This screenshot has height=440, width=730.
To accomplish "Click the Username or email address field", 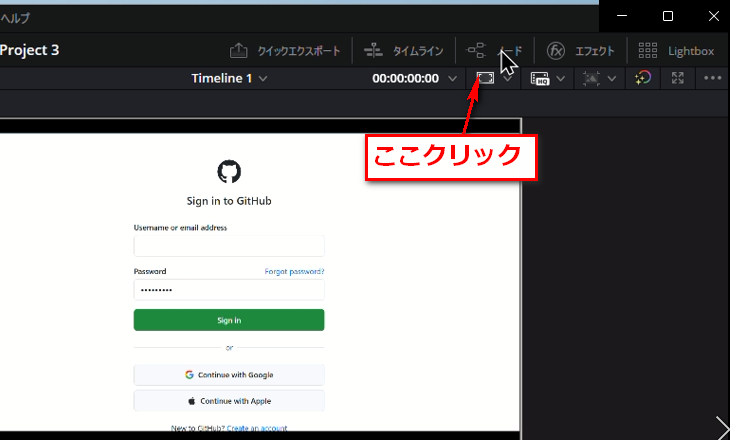I will tap(229, 246).
